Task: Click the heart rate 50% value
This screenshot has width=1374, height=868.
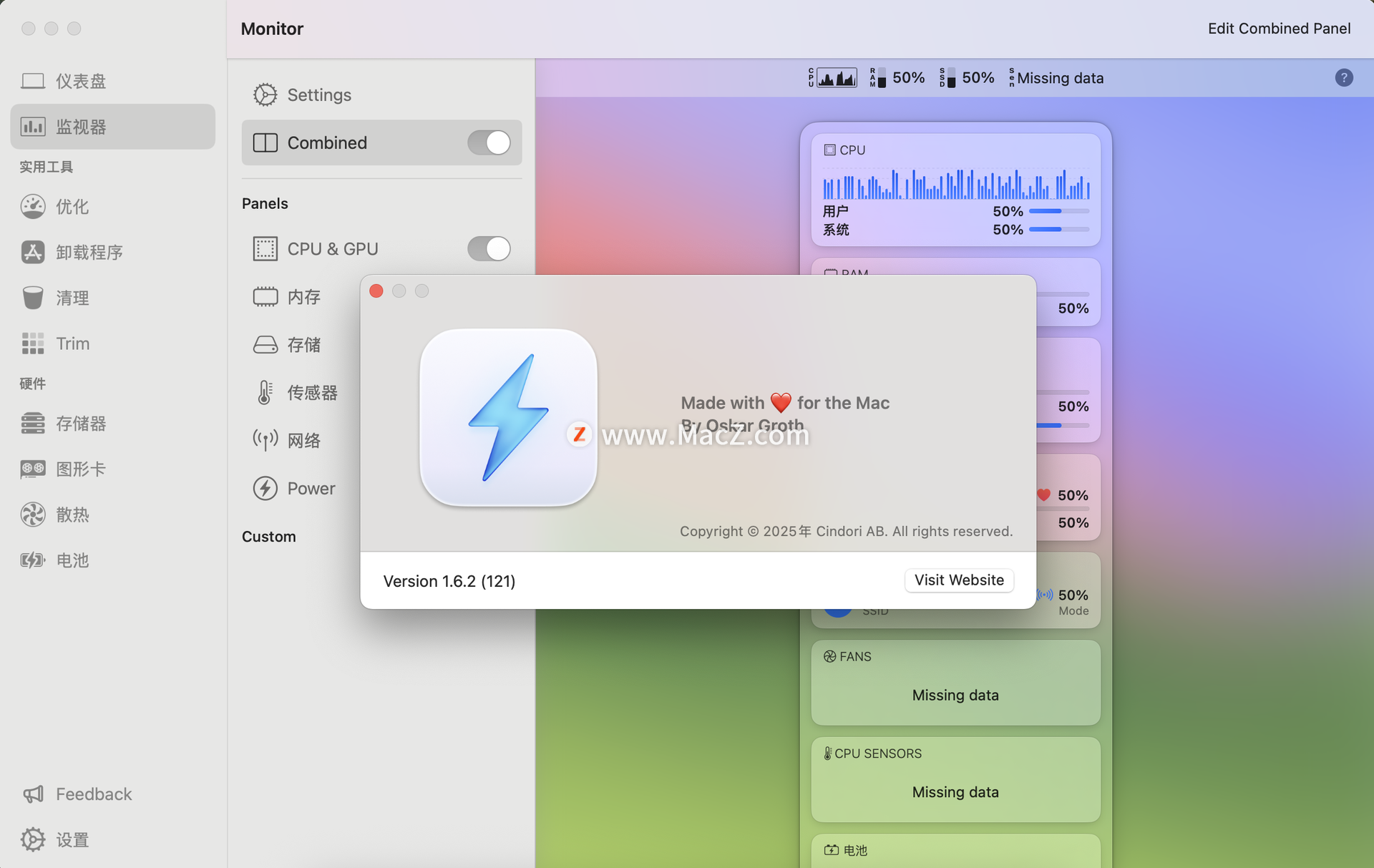Action: 1073,495
